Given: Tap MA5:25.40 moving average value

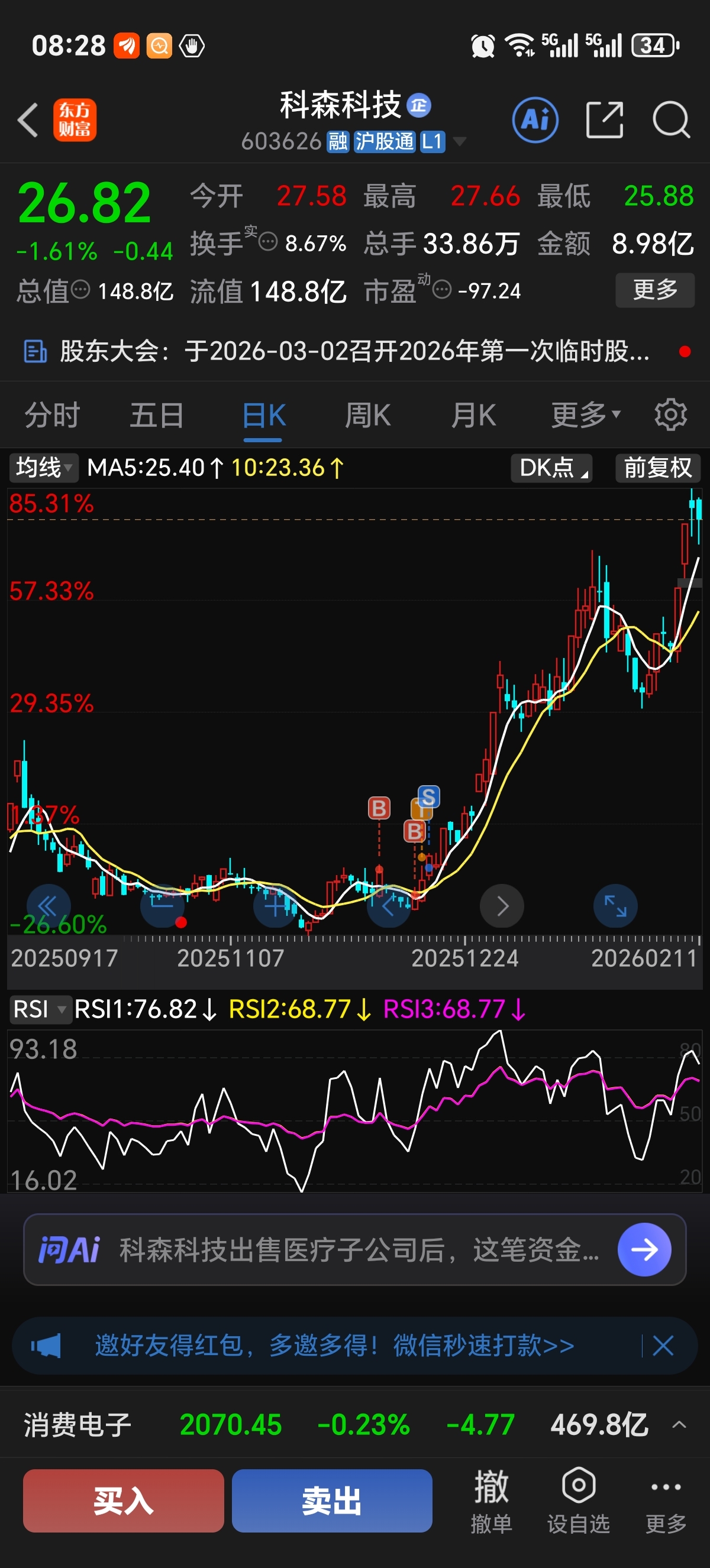Looking at the screenshot, I should click(x=155, y=468).
